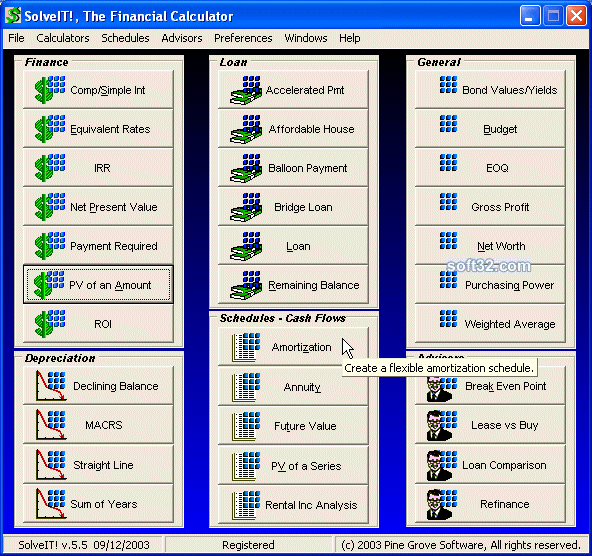Open the Weighted Average calculator

pyautogui.click(x=490, y=324)
